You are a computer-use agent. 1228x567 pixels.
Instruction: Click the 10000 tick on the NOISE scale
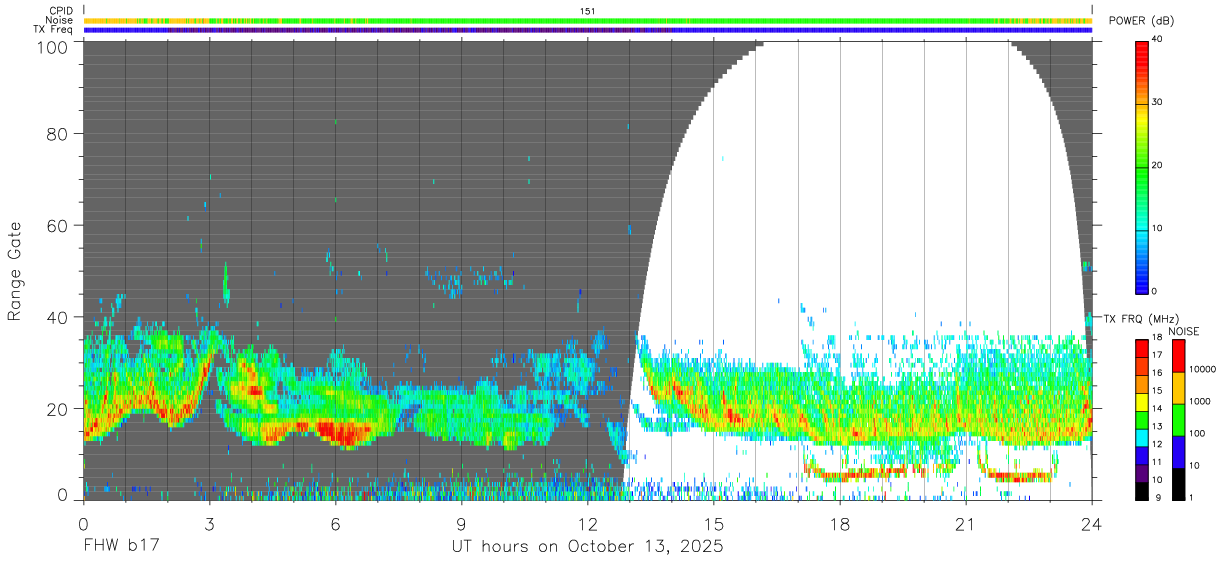(1203, 370)
